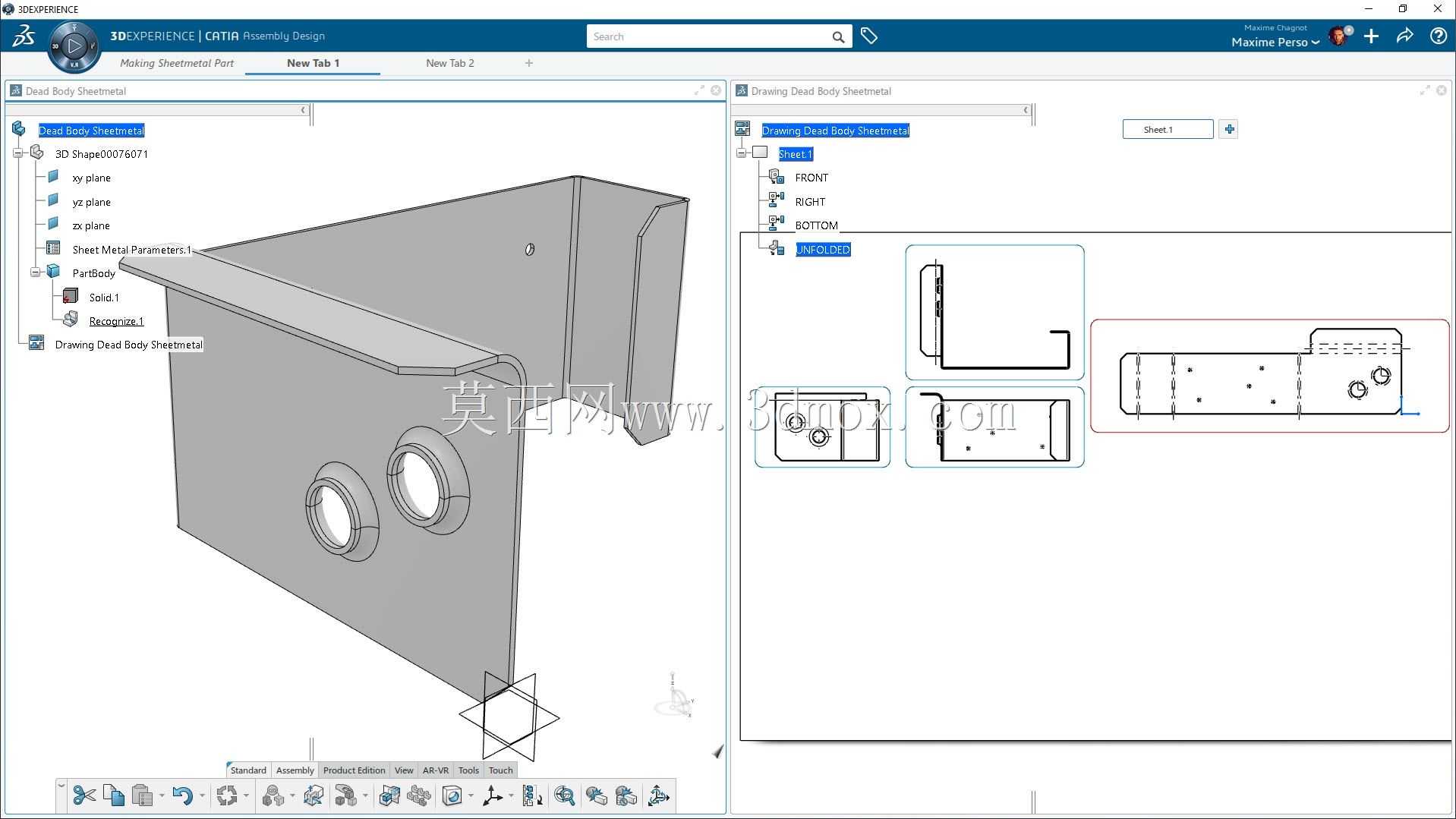Open the Assembly toolbar tab

[x=295, y=770]
